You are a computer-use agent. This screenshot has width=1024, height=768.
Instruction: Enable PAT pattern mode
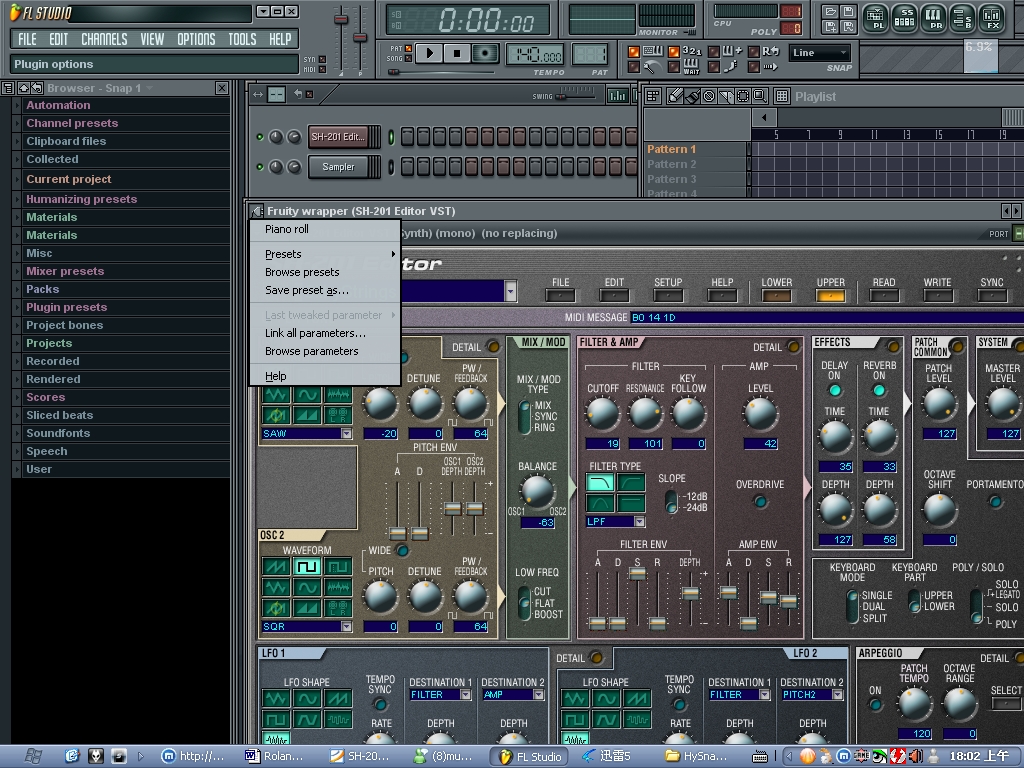click(408, 48)
